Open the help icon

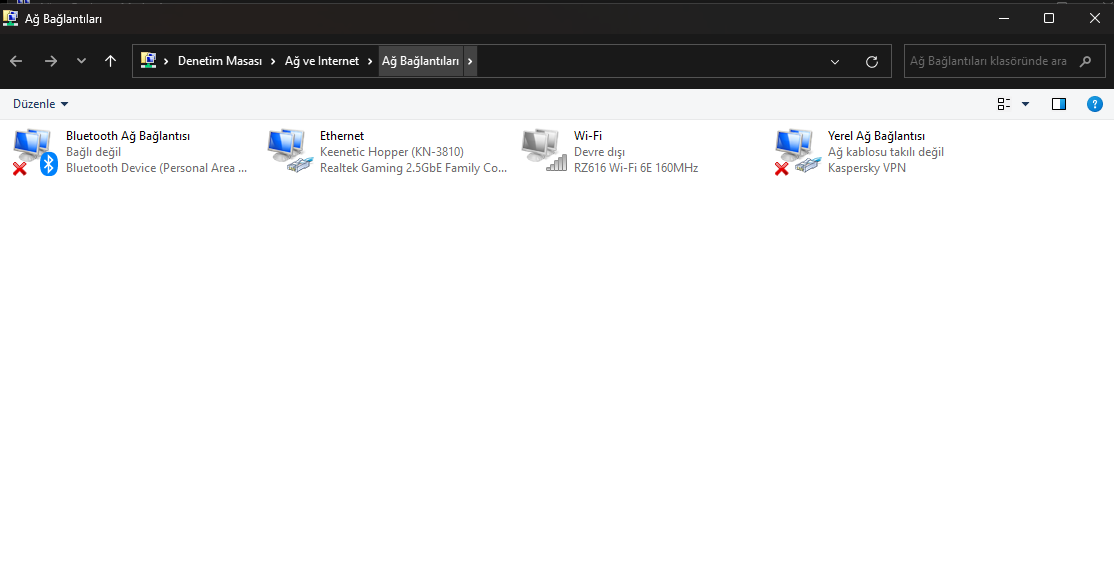point(1095,104)
